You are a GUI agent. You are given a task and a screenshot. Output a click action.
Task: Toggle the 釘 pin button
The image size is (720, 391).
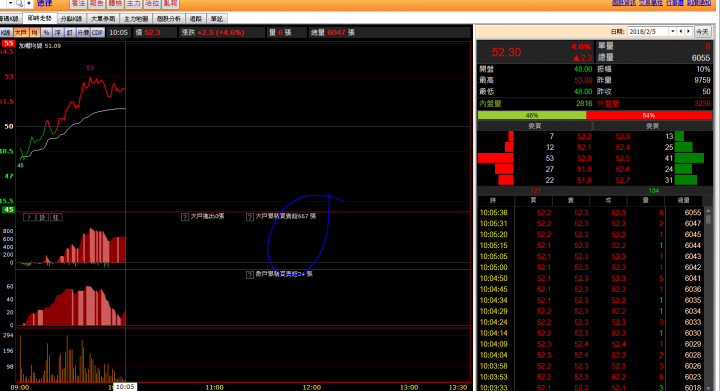click(70, 33)
